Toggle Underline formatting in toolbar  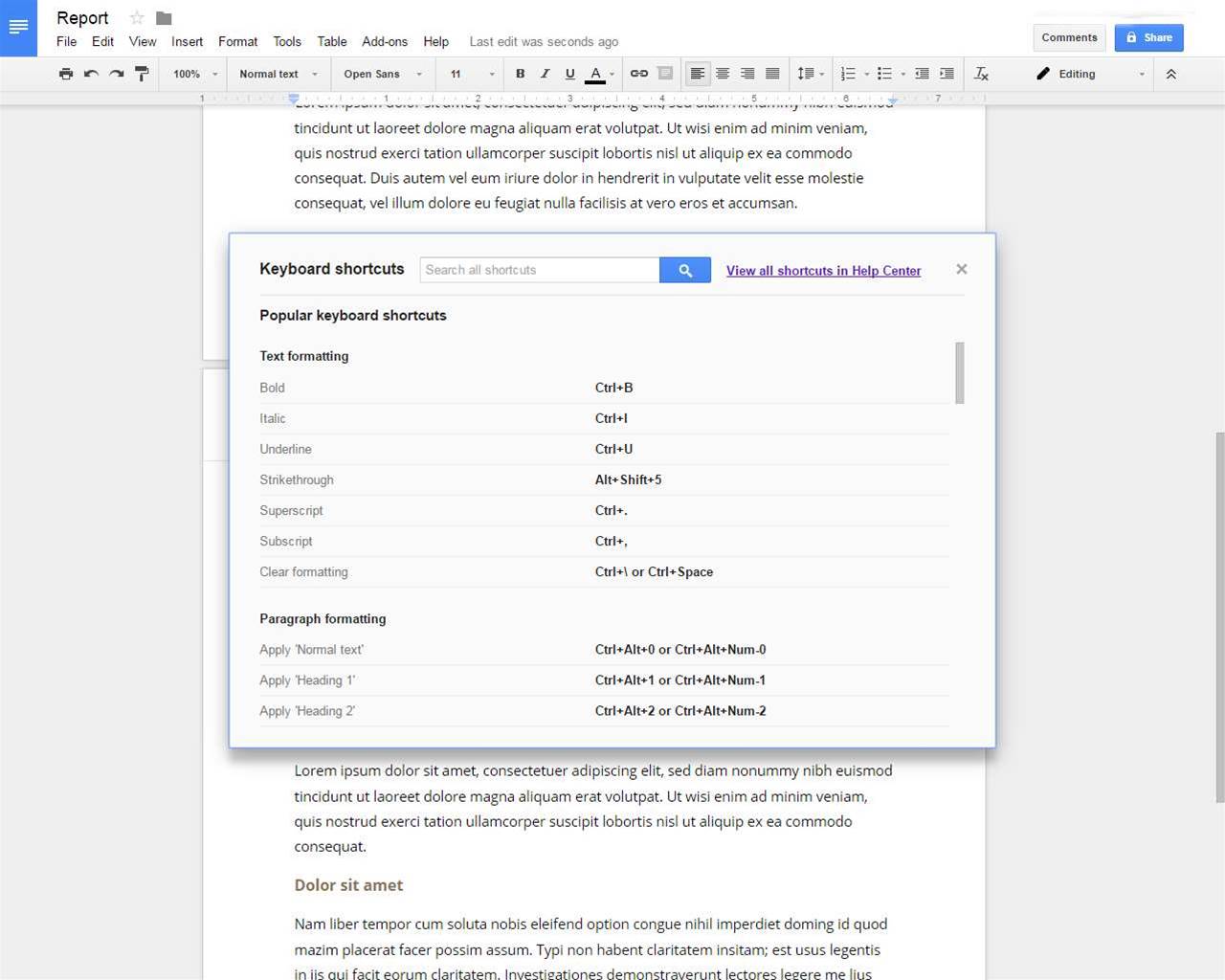(x=569, y=74)
